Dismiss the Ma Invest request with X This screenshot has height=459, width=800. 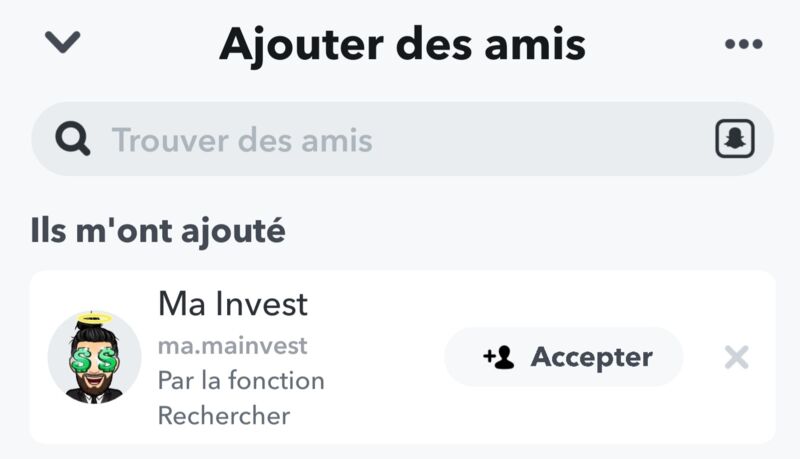pos(736,357)
